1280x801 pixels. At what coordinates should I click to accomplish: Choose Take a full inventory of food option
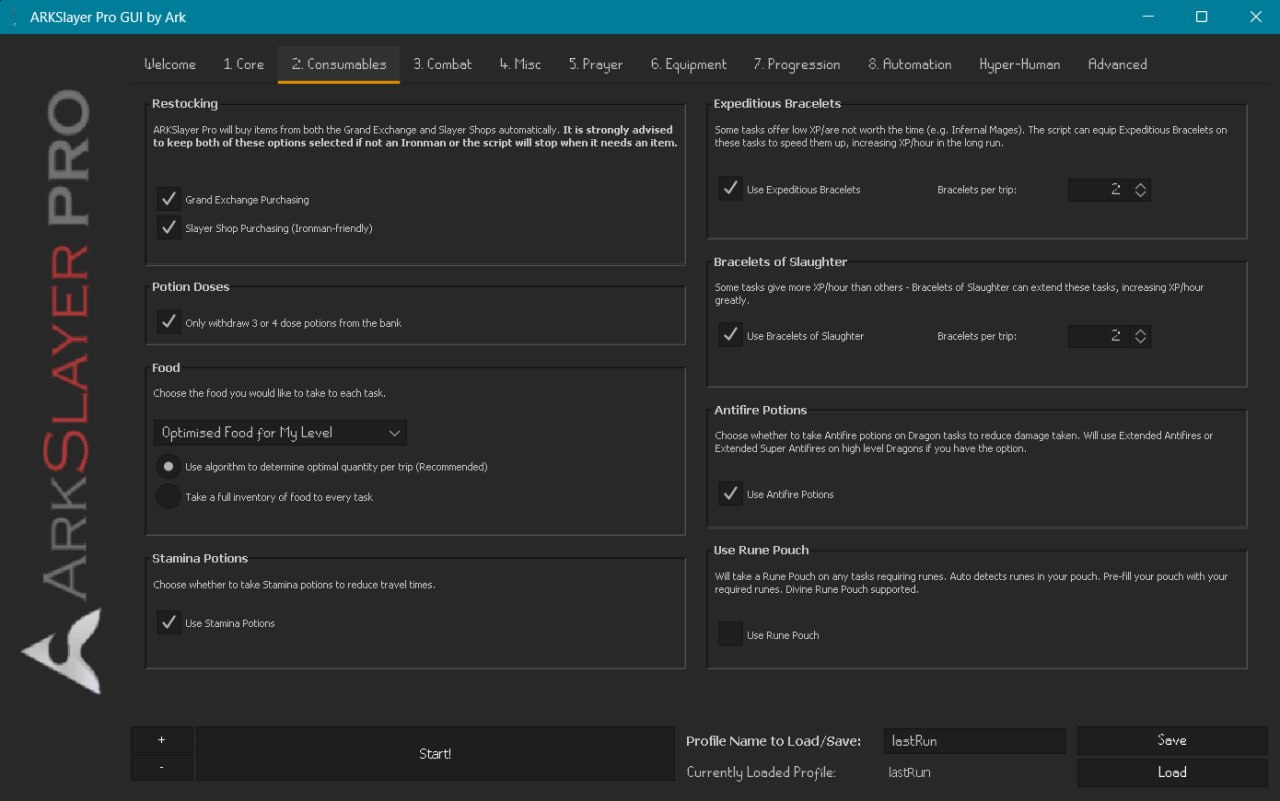tap(168, 496)
